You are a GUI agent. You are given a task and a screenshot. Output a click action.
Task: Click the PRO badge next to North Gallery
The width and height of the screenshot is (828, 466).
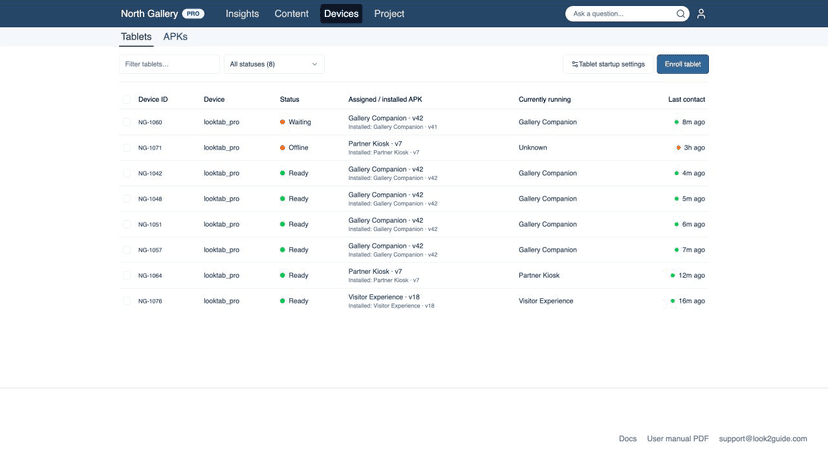(193, 14)
